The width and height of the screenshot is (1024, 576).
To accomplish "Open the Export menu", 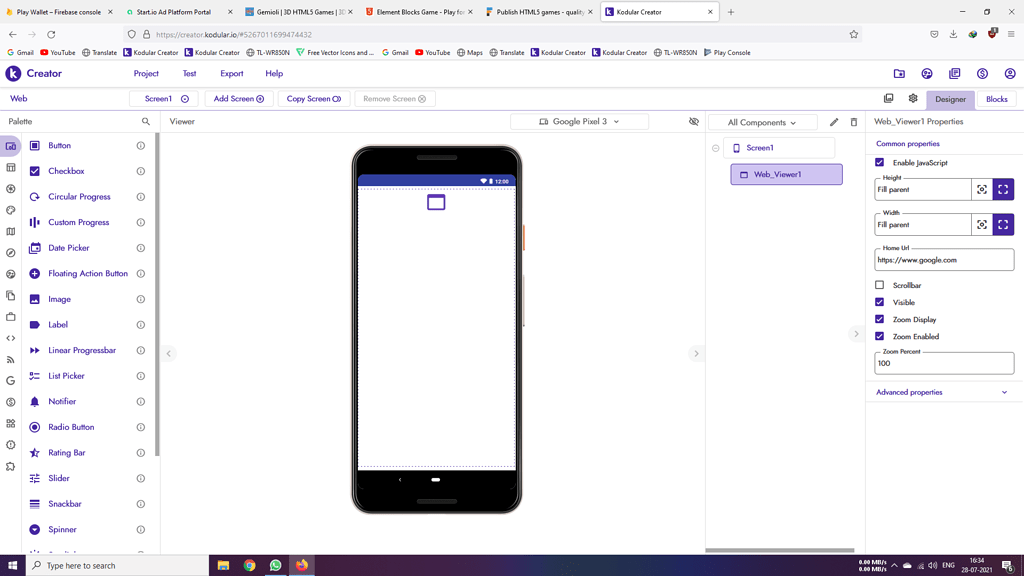I will (x=231, y=73).
